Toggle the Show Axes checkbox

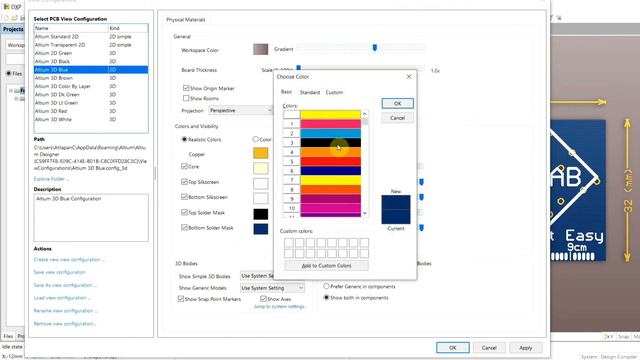264,299
